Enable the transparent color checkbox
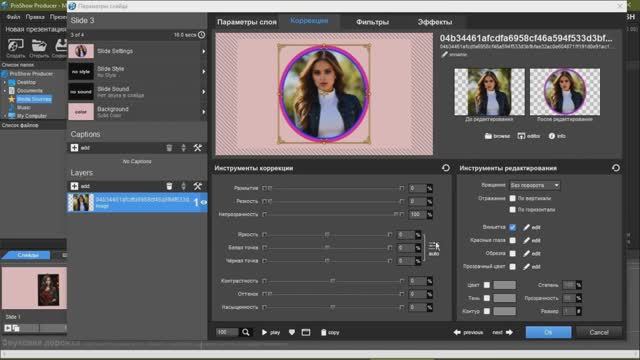The image size is (640, 360). [513, 267]
